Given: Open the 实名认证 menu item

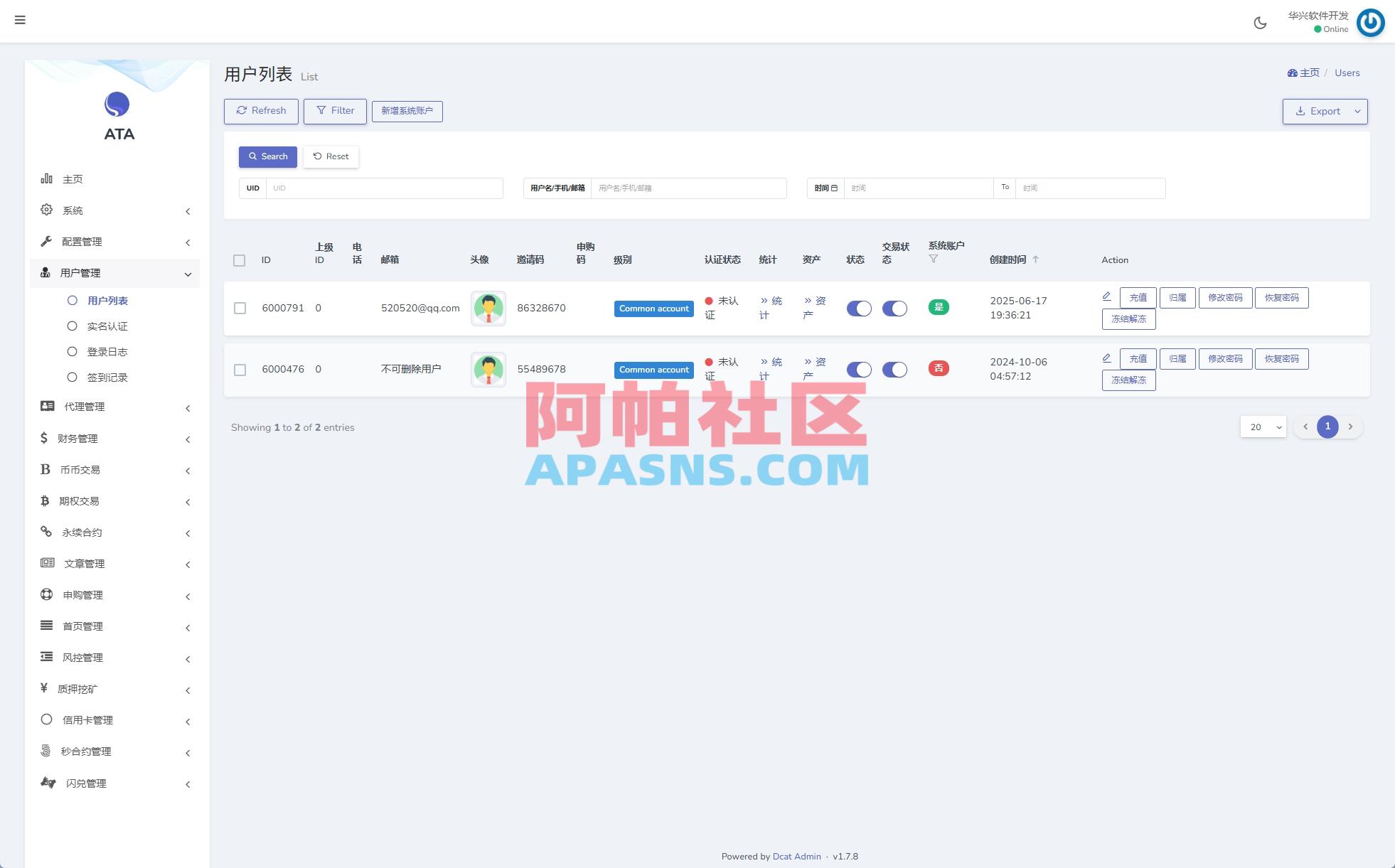Looking at the screenshot, I should pyautogui.click(x=108, y=326).
